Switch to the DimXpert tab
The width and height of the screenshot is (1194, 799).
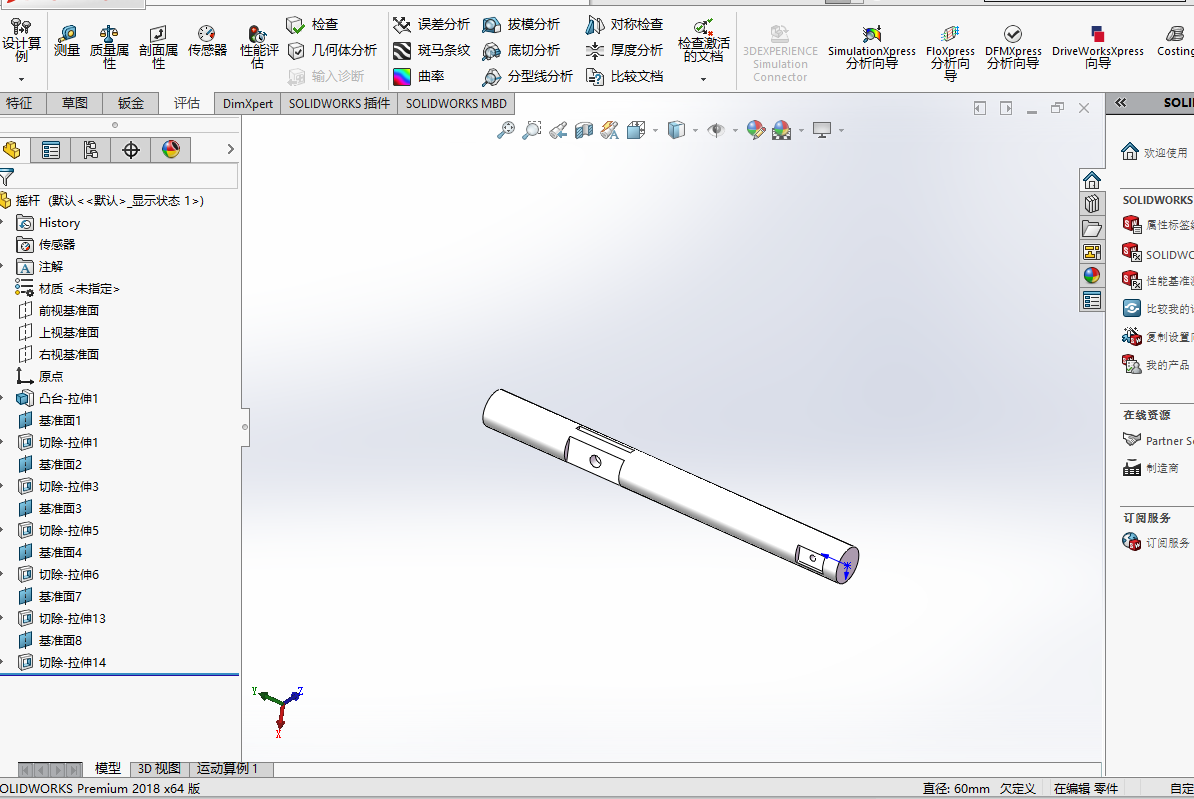pos(247,103)
